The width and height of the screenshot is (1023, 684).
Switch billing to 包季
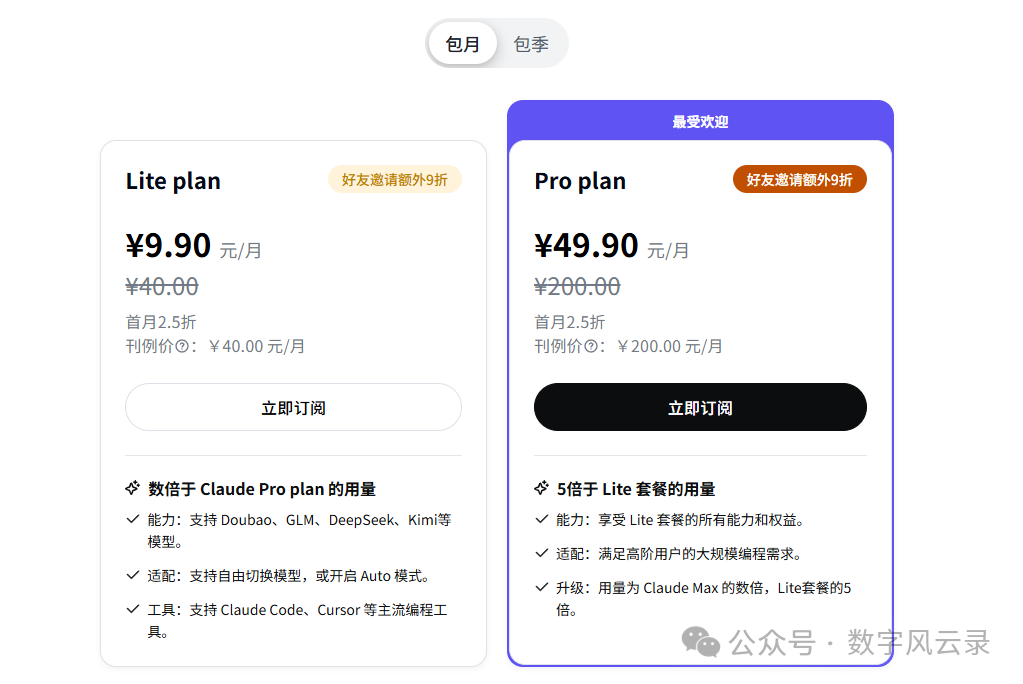pyautogui.click(x=531, y=43)
